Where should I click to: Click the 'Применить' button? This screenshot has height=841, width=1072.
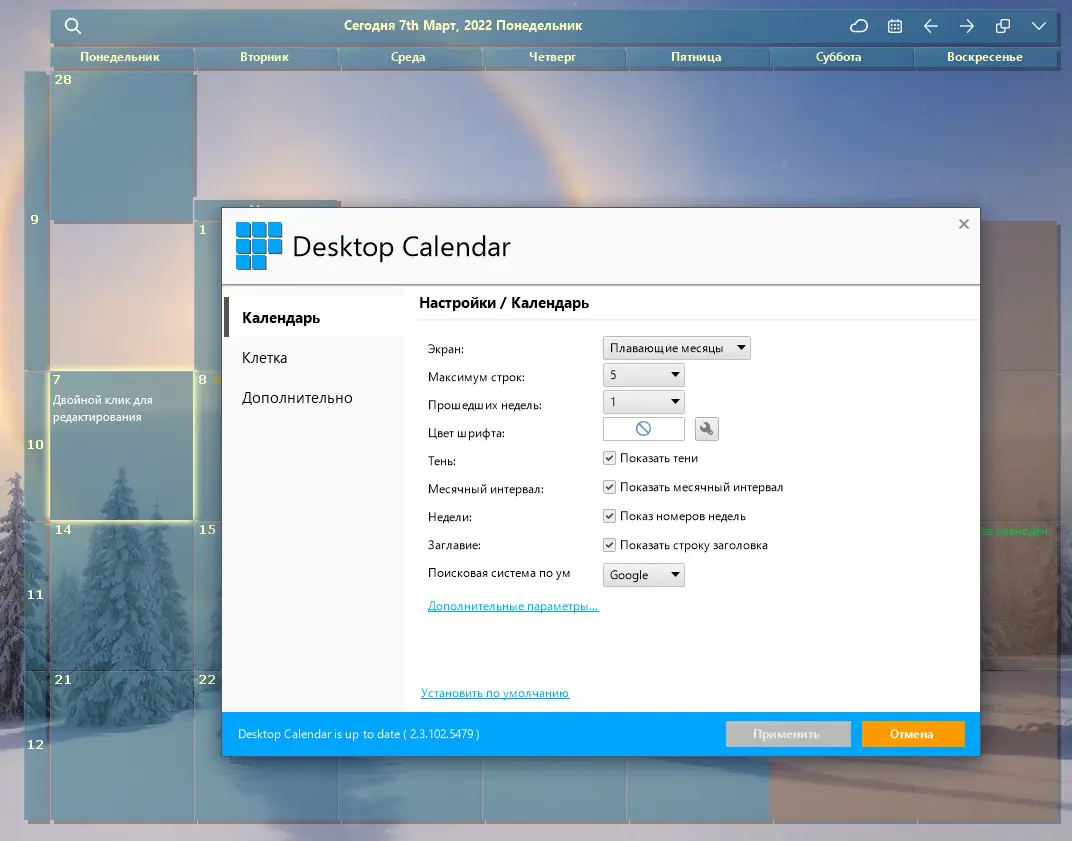(788, 734)
